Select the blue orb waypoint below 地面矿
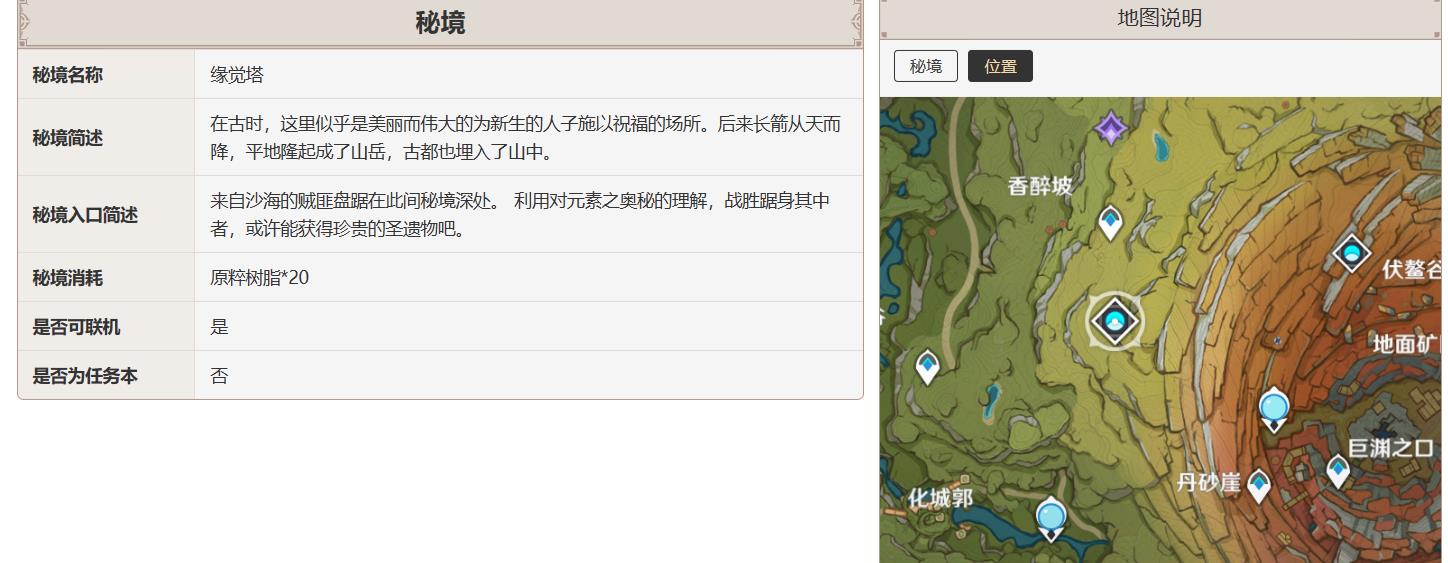1448x563 pixels. pos(1273,410)
